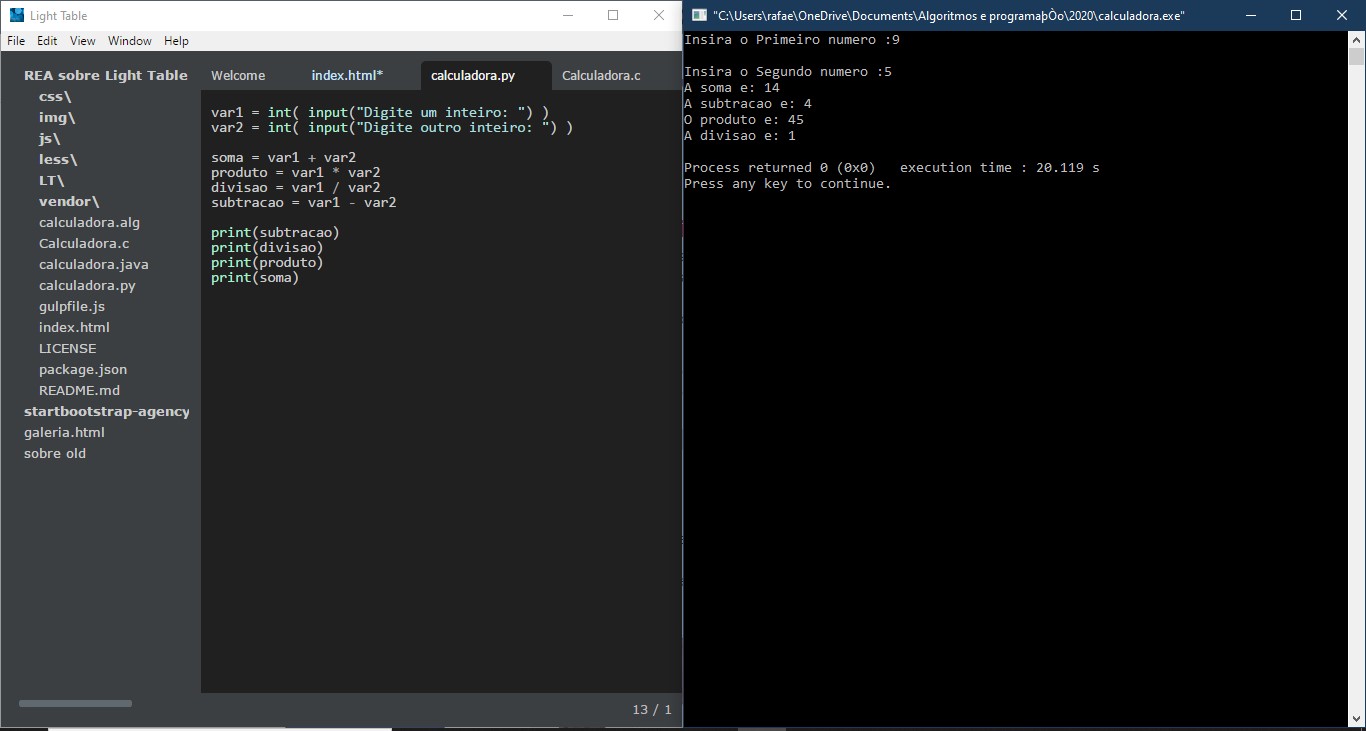This screenshot has width=1366, height=731.
Task: Click the console scrollbar down arrow
Action: point(1357,718)
